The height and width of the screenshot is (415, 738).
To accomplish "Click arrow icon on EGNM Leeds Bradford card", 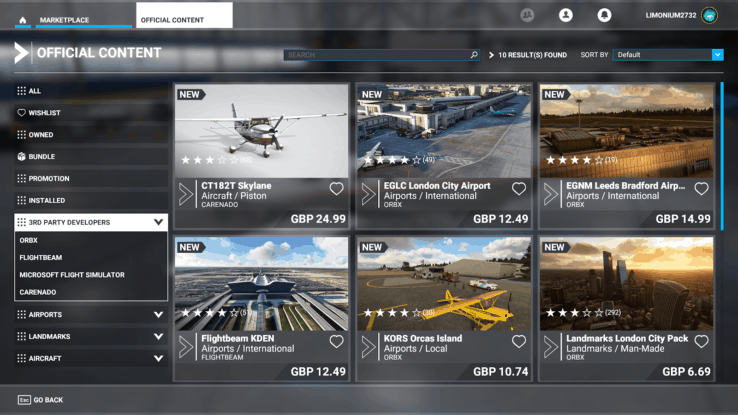I will point(551,194).
